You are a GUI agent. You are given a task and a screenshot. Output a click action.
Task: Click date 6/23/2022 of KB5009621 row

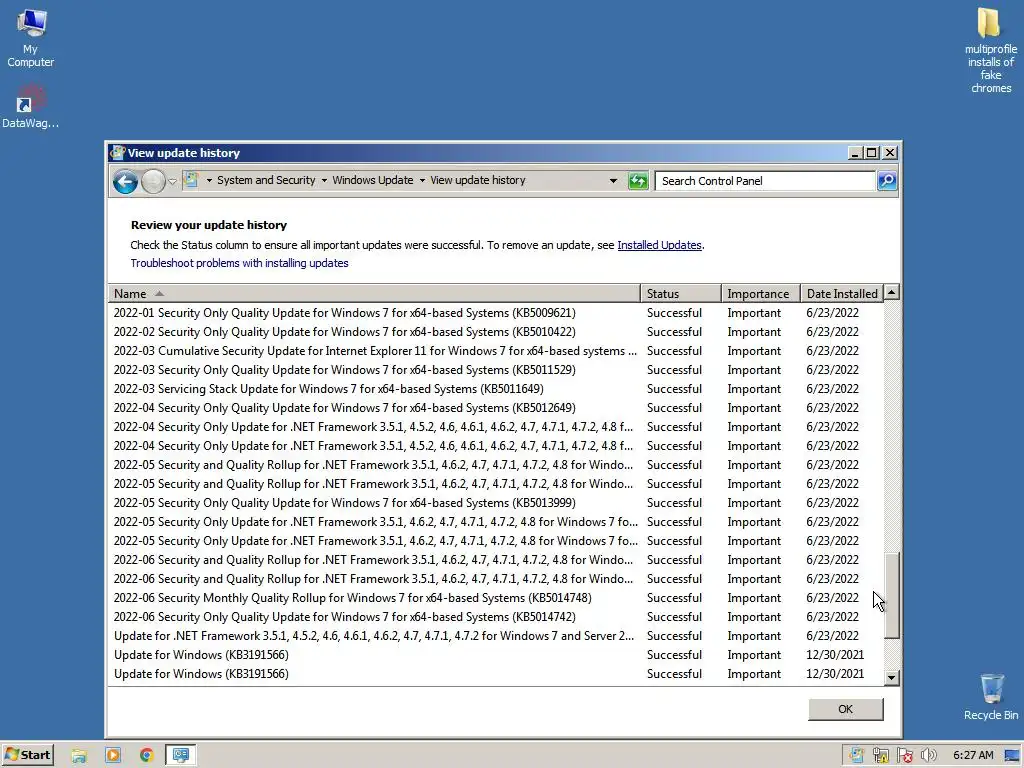pos(832,313)
